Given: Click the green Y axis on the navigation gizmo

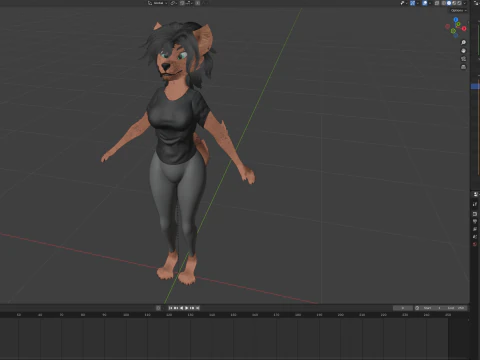Looking at the screenshot, I should tap(458, 24).
